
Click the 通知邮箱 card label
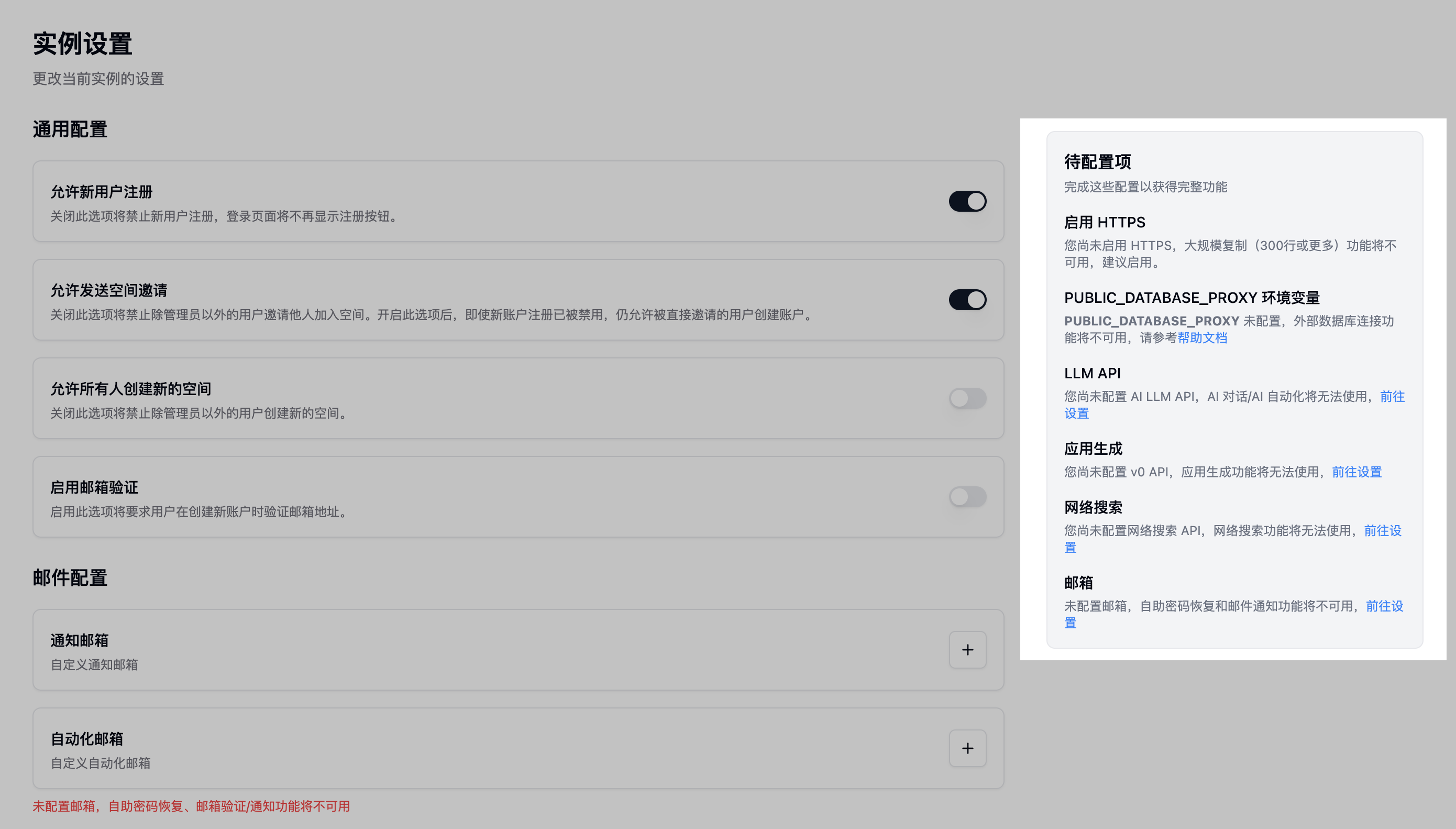click(x=80, y=640)
